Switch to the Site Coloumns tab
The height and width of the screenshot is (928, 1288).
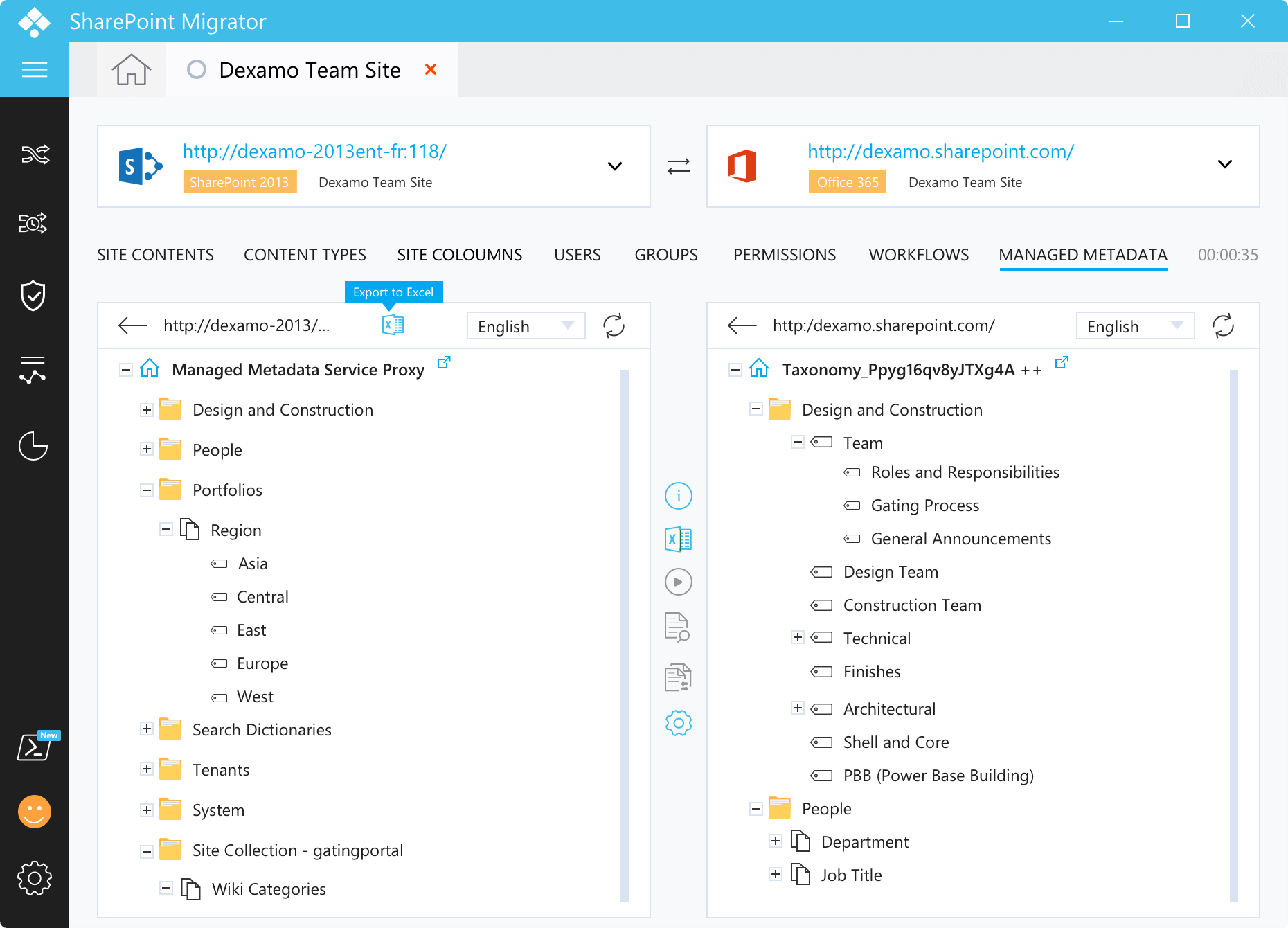[460, 255]
